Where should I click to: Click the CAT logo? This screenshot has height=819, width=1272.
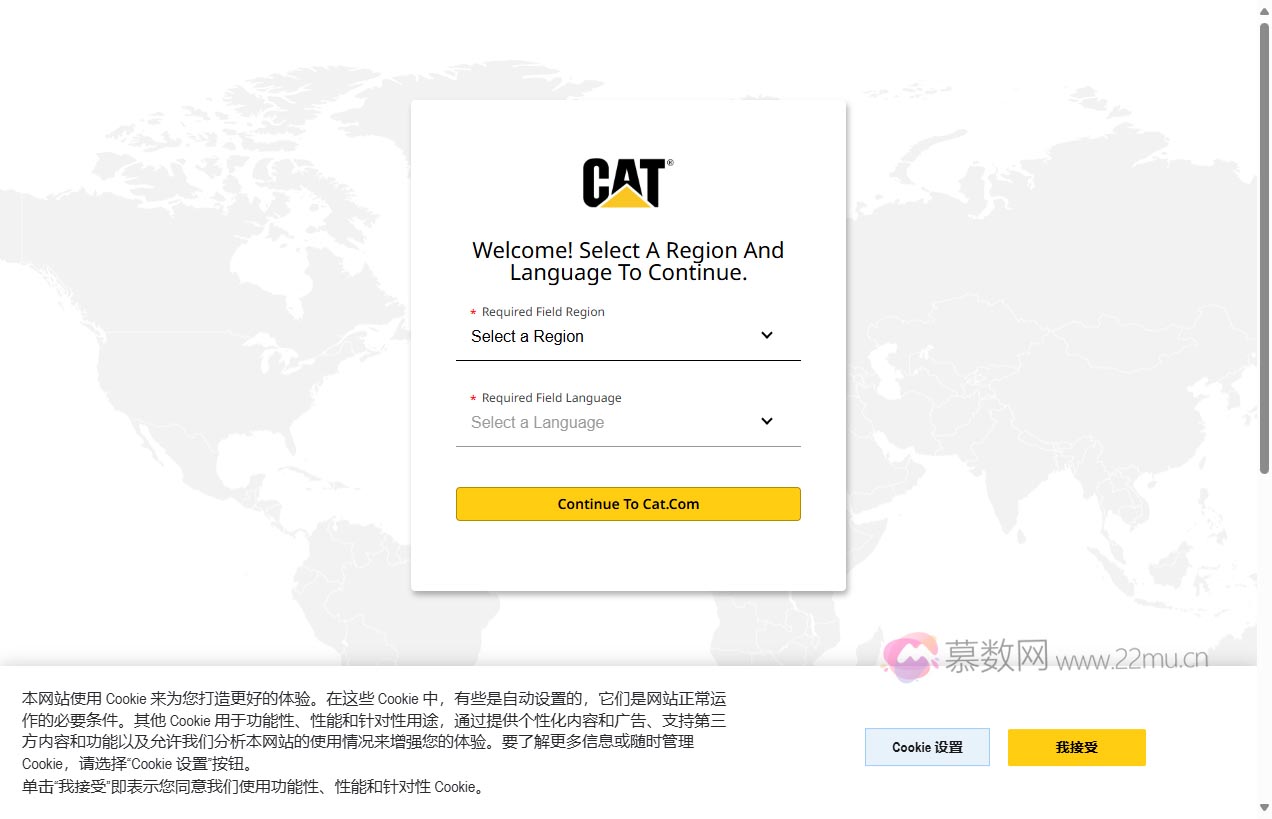627,182
